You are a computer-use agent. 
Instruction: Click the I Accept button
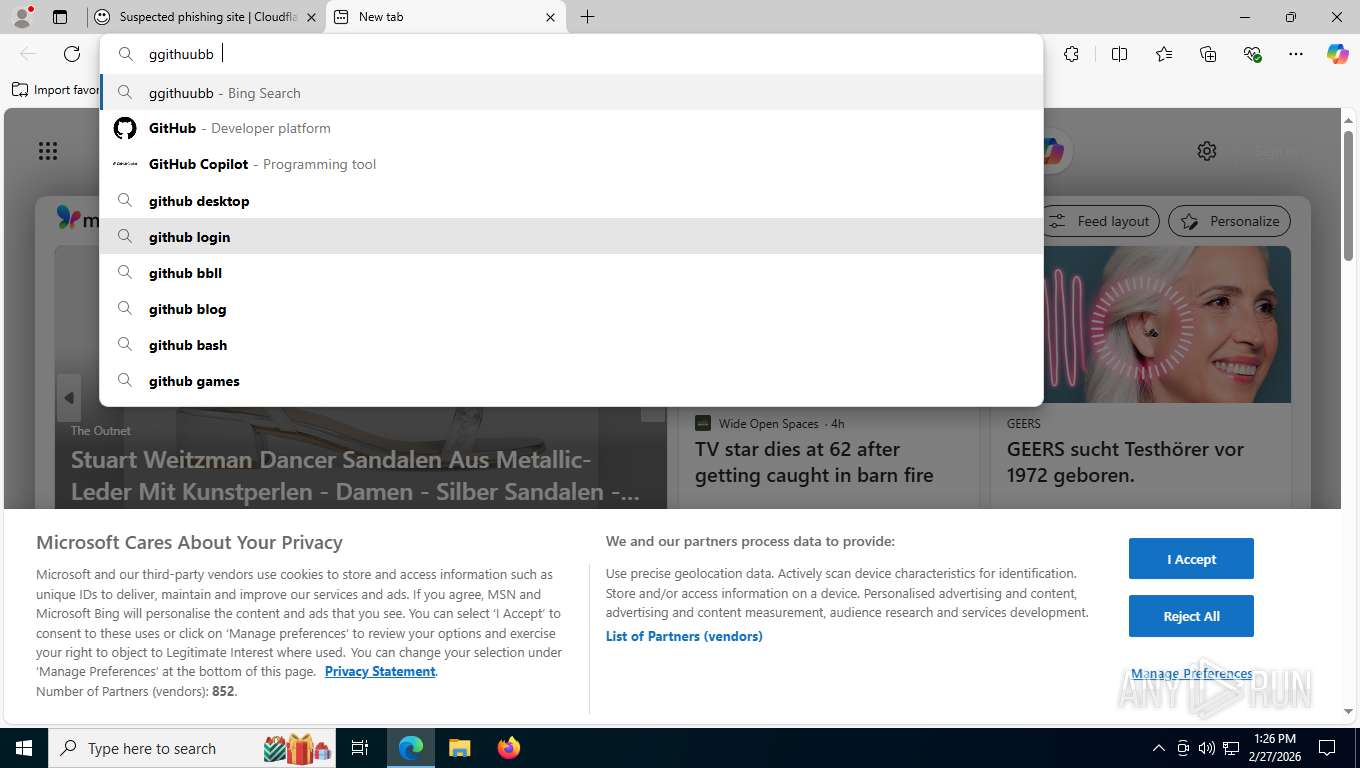(x=1191, y=559)
